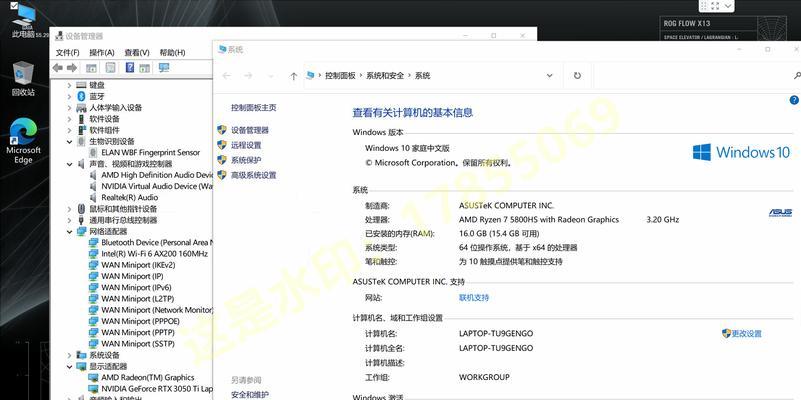The image size is (801, 400).
Task: Select NVIDIA Virtual Audio Device entry
Action: click(x=156, y=186)
